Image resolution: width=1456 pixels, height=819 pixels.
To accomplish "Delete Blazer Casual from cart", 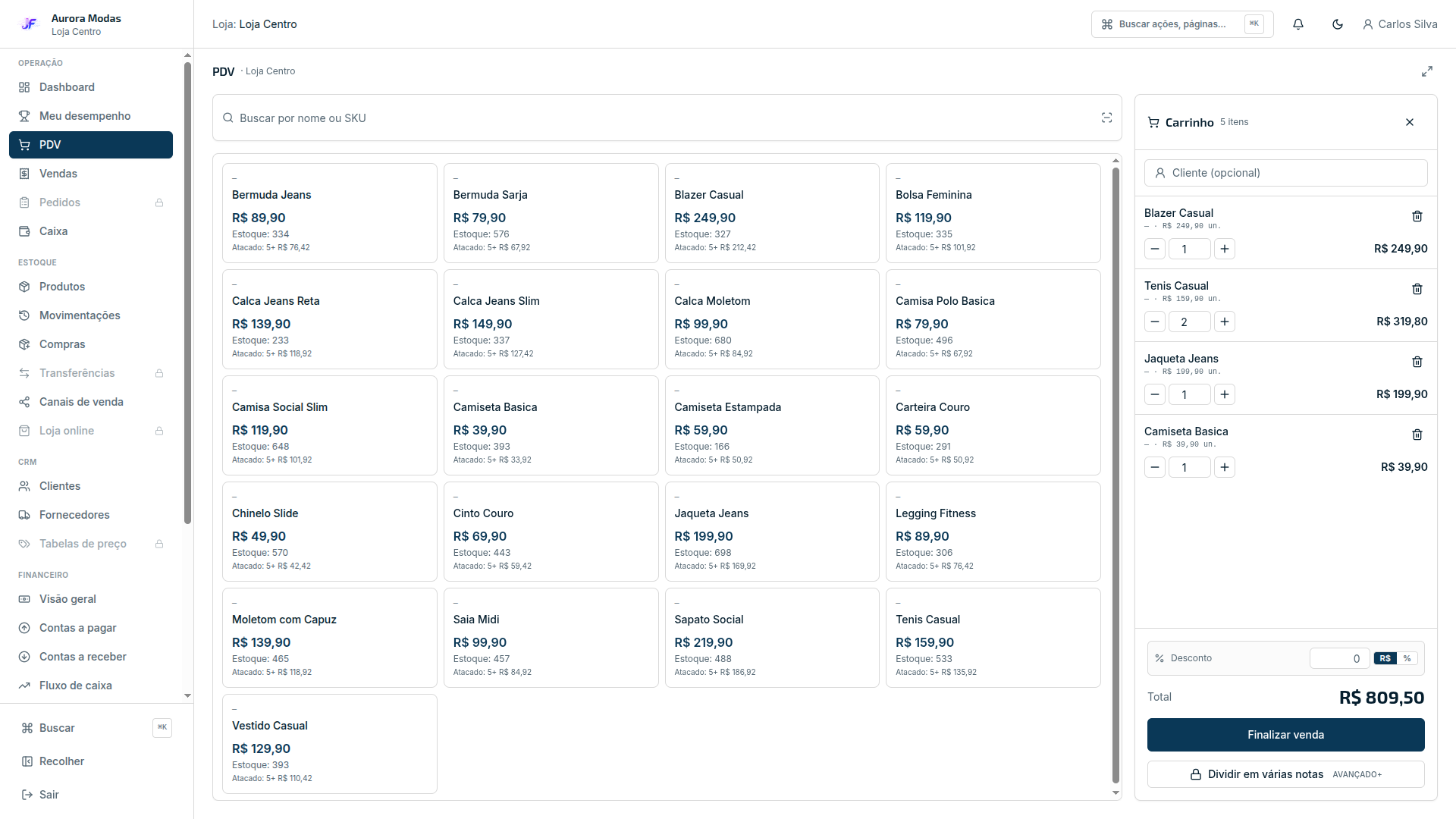I will (x=1417, y=216).
